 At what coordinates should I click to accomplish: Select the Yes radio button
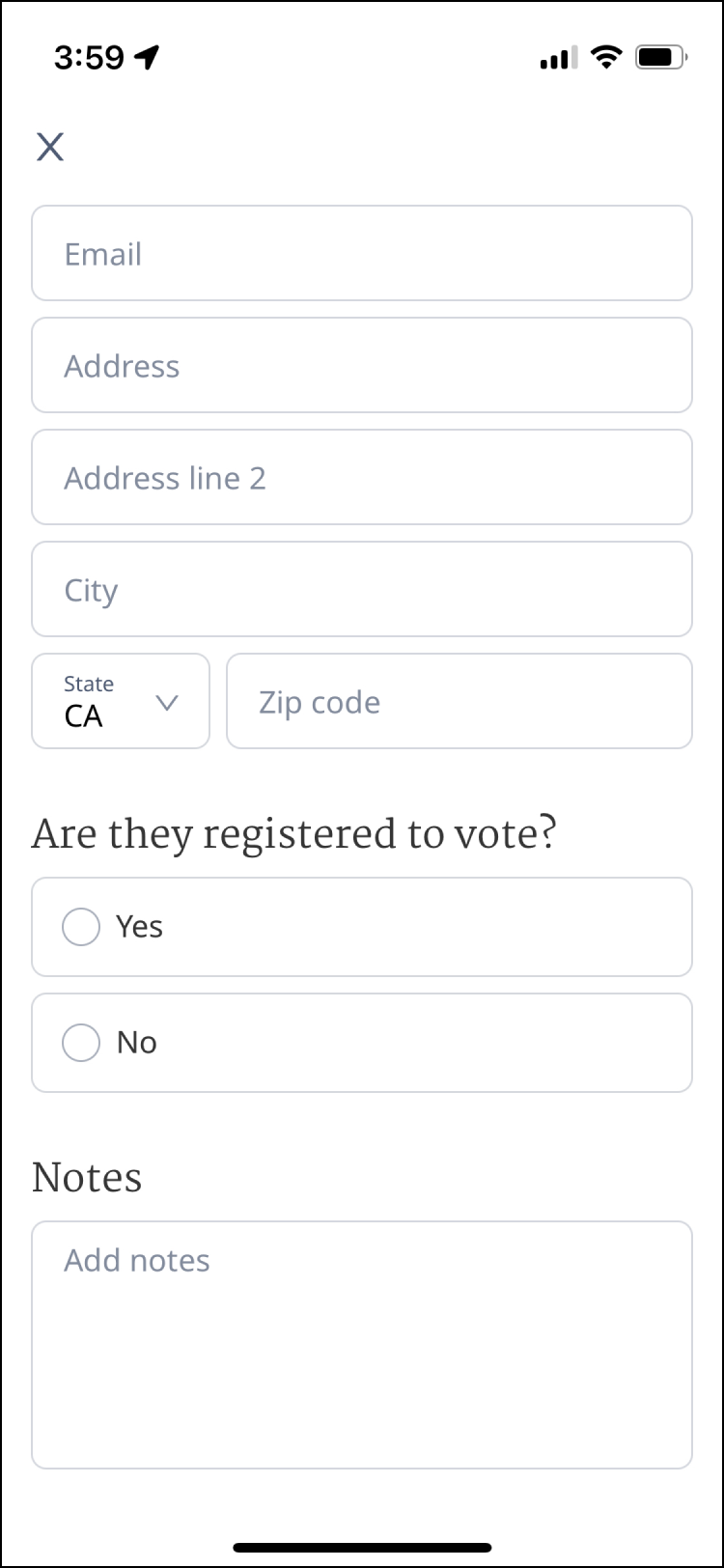pyautogui.click(x=81, y=927)
